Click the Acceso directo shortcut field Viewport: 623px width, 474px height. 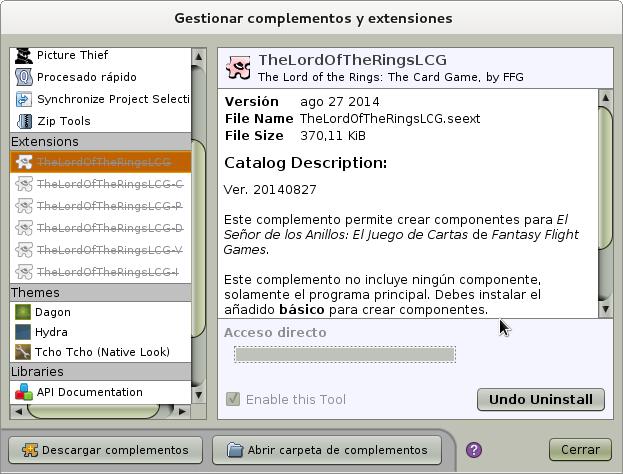point(344,354)
